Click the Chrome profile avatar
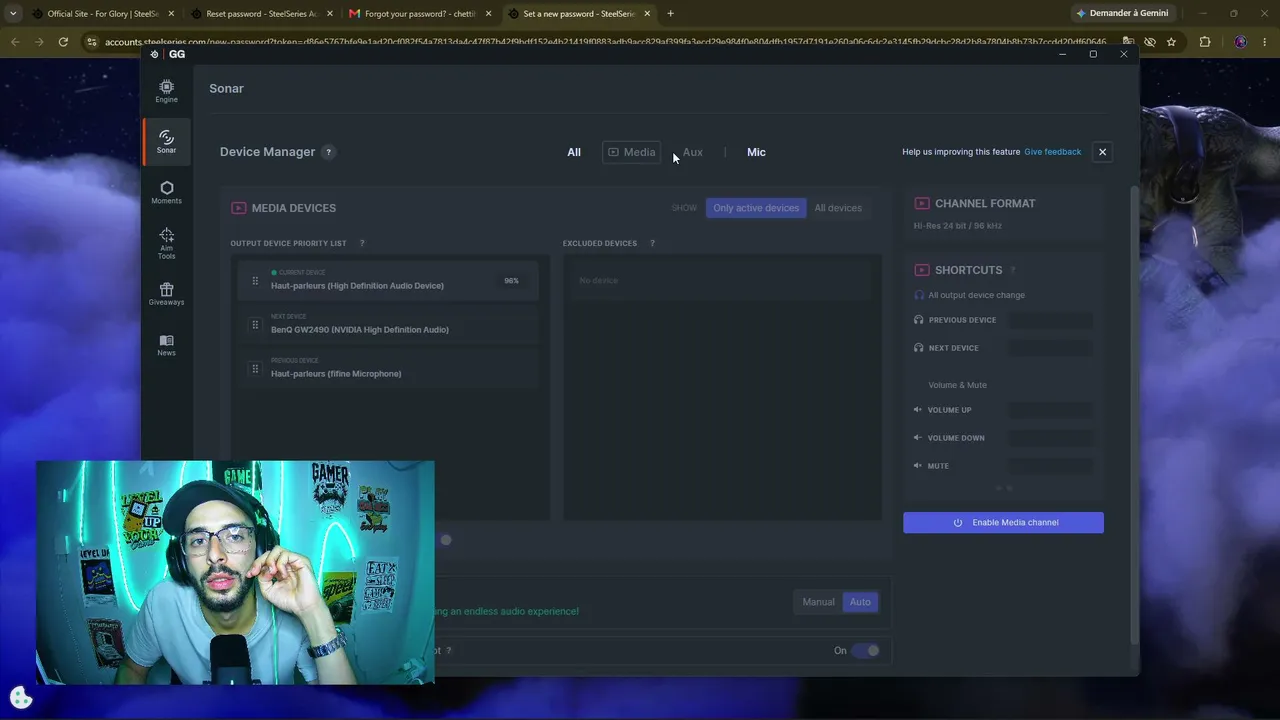The height and width of the screenshot is (720, 1280). 1240,42
